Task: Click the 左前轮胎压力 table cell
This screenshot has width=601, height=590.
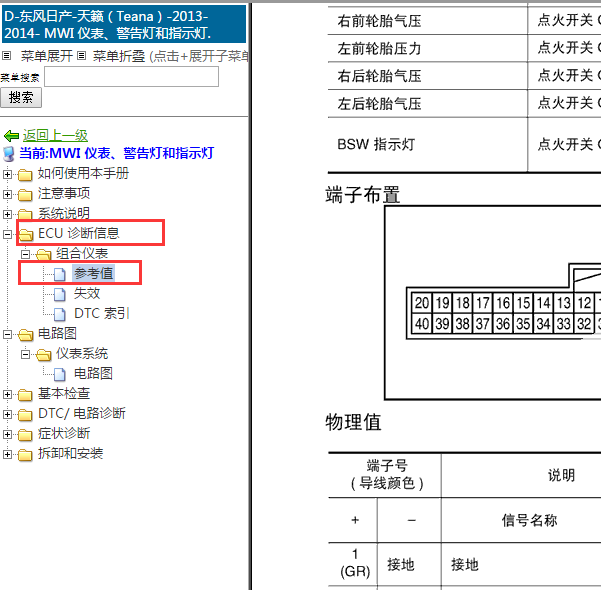Action: coord(427,48)
